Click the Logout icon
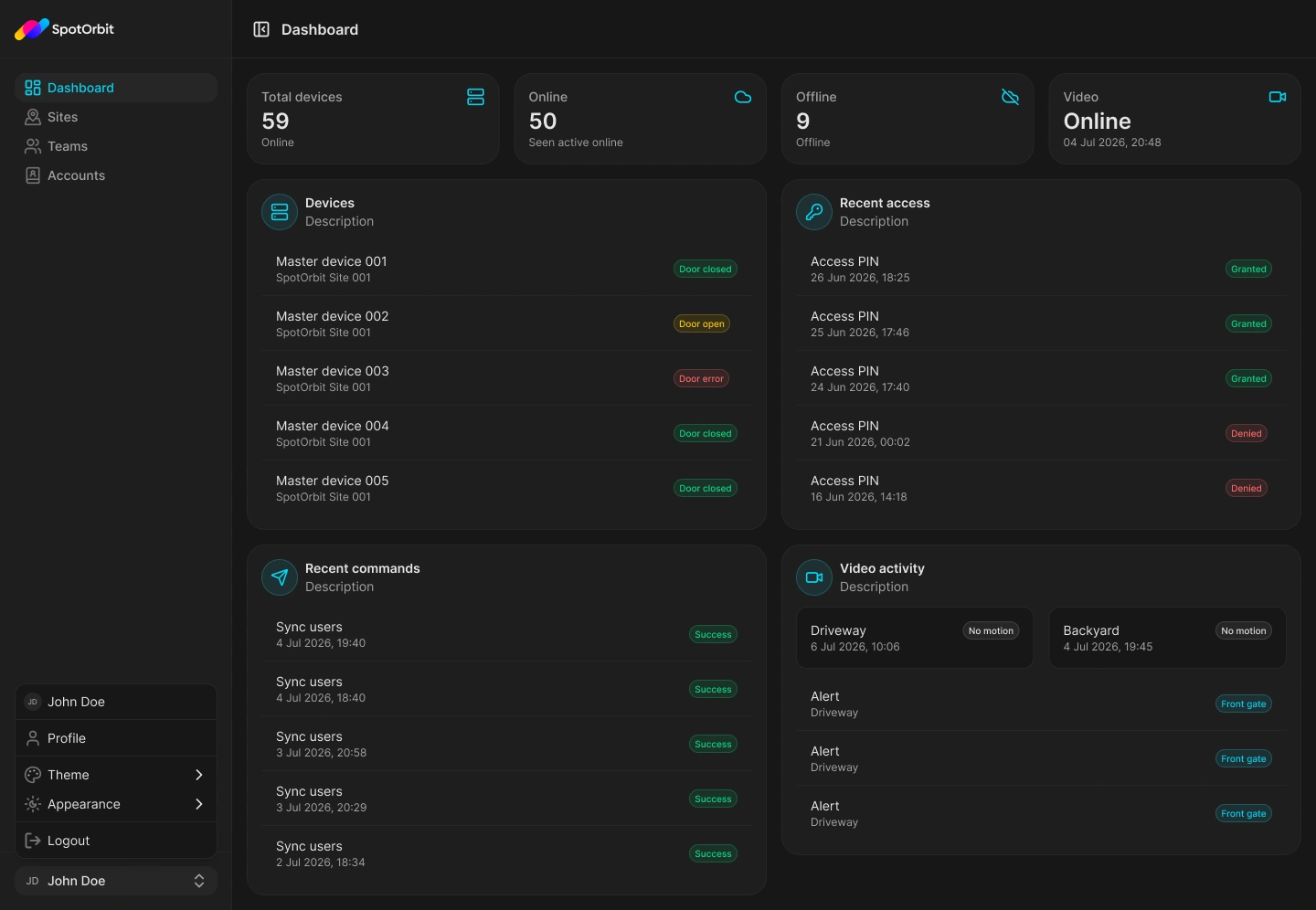Screen dimensions: 1316x910 click(33, 841)
